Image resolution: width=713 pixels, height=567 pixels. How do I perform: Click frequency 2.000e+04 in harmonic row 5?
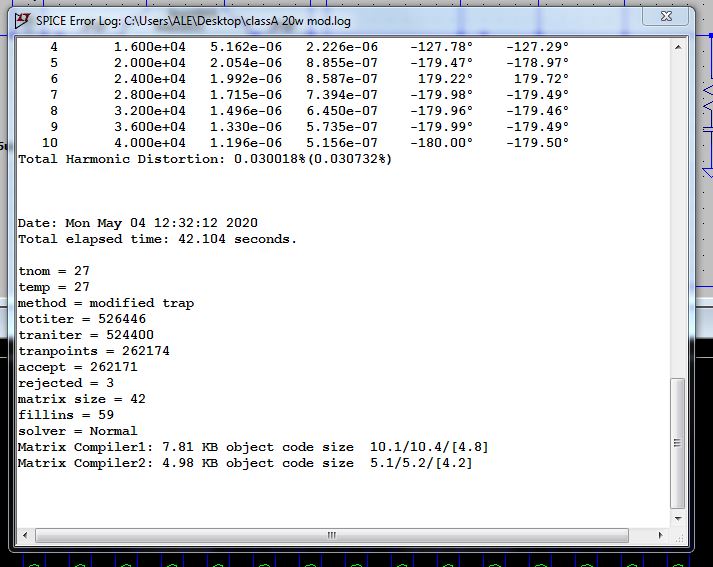[150, 63]
